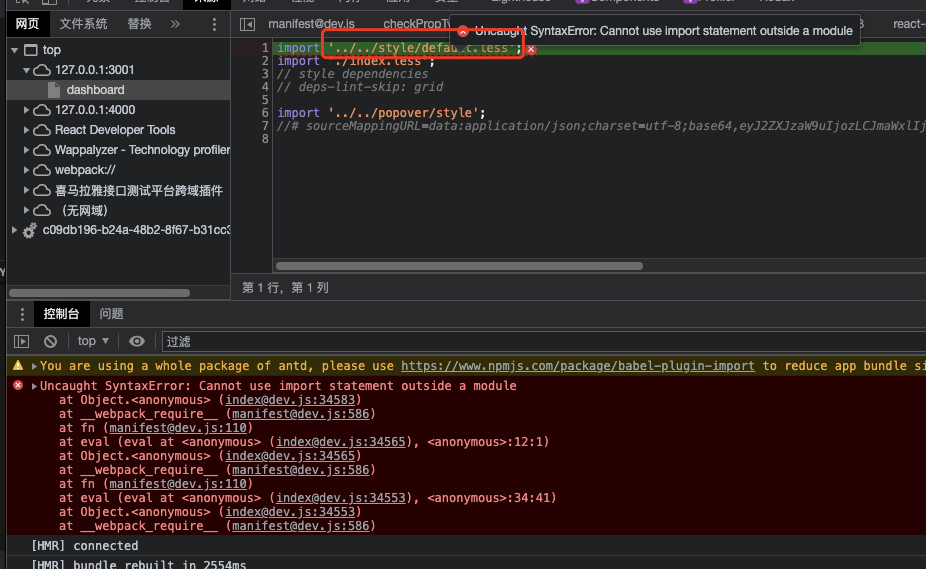Select the 喜马拉雅接口测试平台跨域插件 cloud icon

42,190
